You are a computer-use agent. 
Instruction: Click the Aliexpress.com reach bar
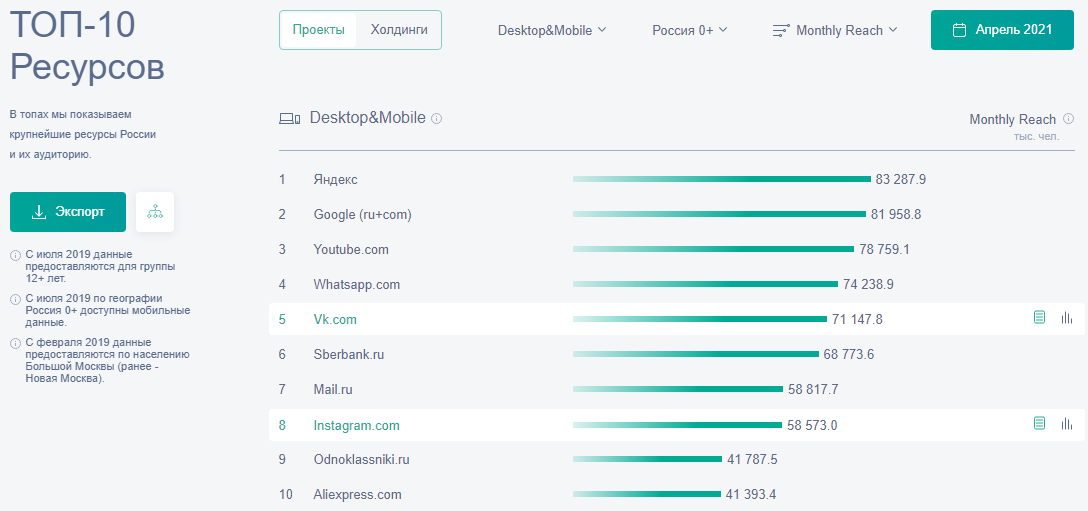pyautogui.click(x=647, y=494)
